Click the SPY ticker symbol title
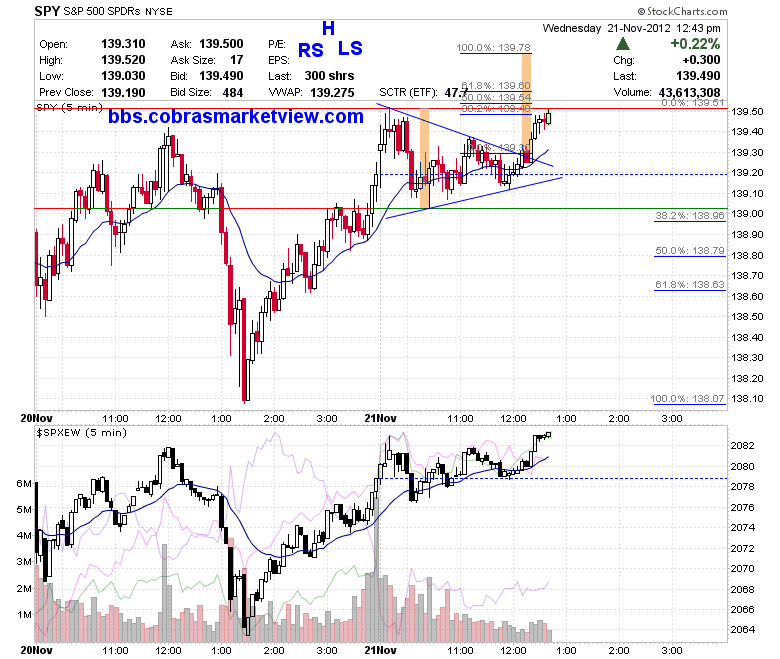This screenshot has height=659, width=780. coord(47,10)
